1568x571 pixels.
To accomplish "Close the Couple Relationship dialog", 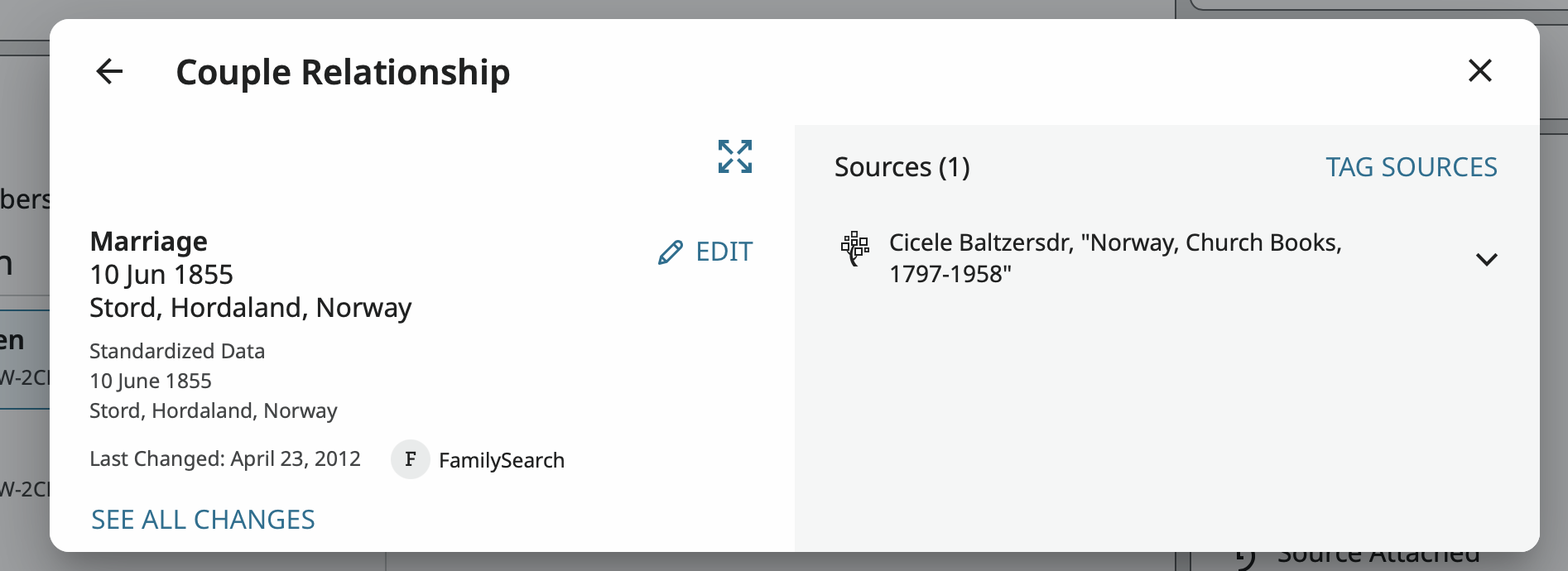I will point(1479,71).
